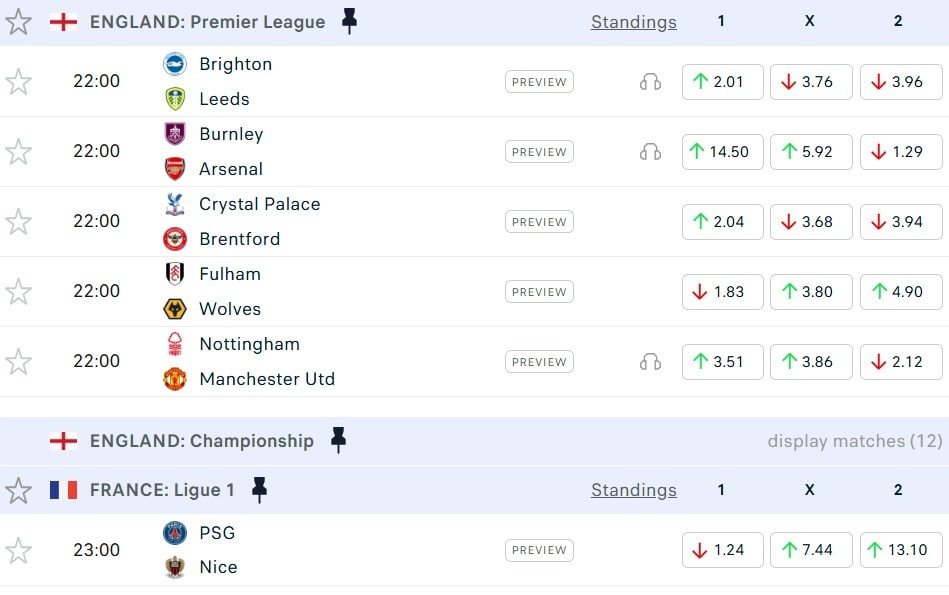Favorite the Brighton vs Leeds match
949x595 pixels.
19,82
